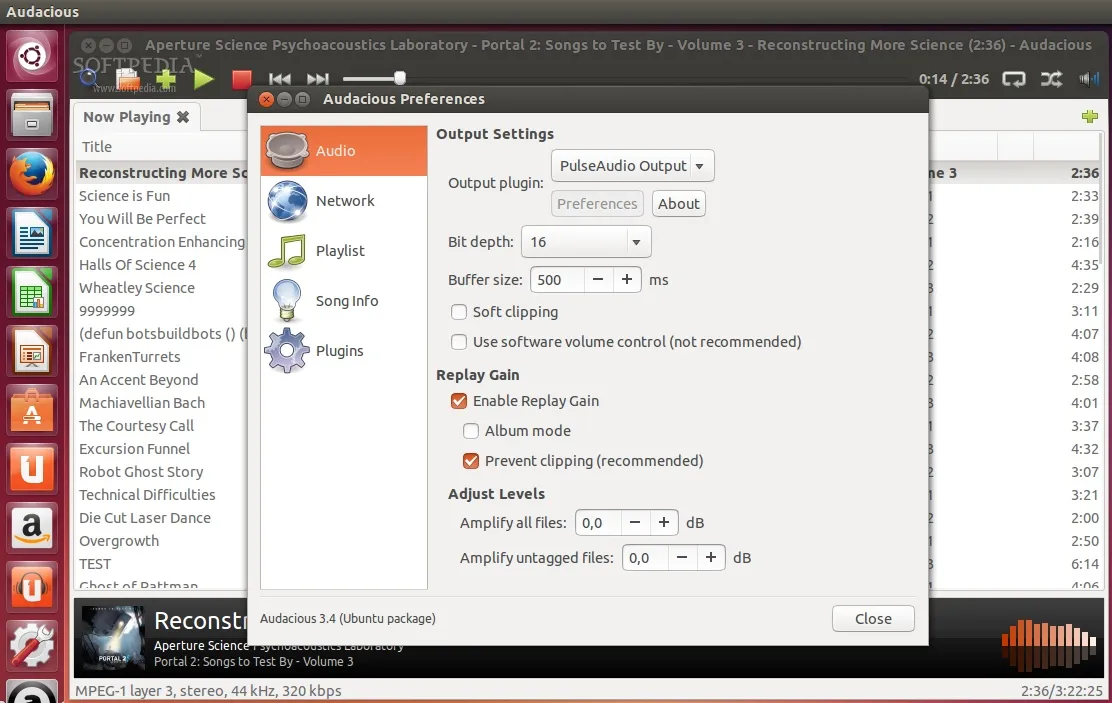Skip to the next track
1112x703 pixels.
(318, 79)
